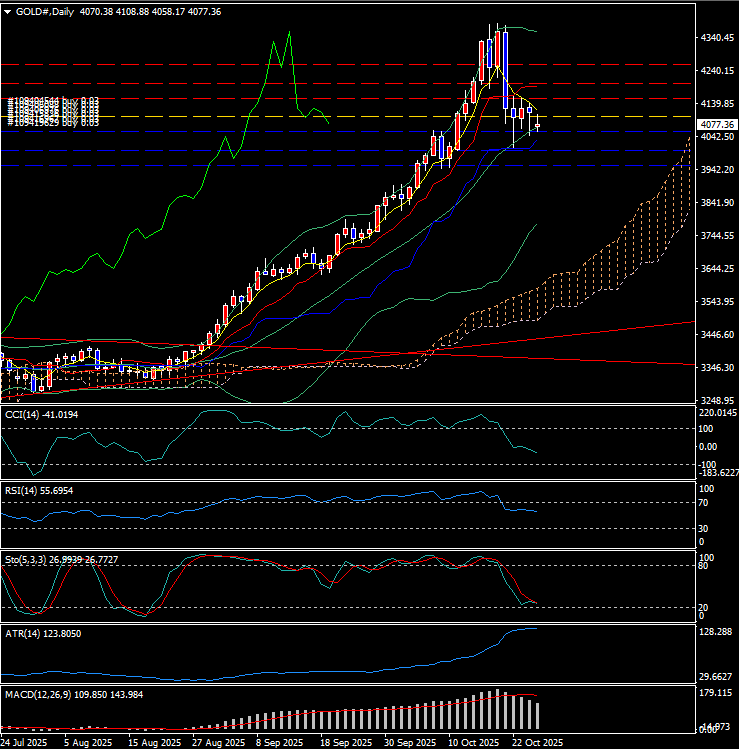Click the stacked buy 0.03 order labels
This screenshot has width=739, height=749.
click(54, 111)
